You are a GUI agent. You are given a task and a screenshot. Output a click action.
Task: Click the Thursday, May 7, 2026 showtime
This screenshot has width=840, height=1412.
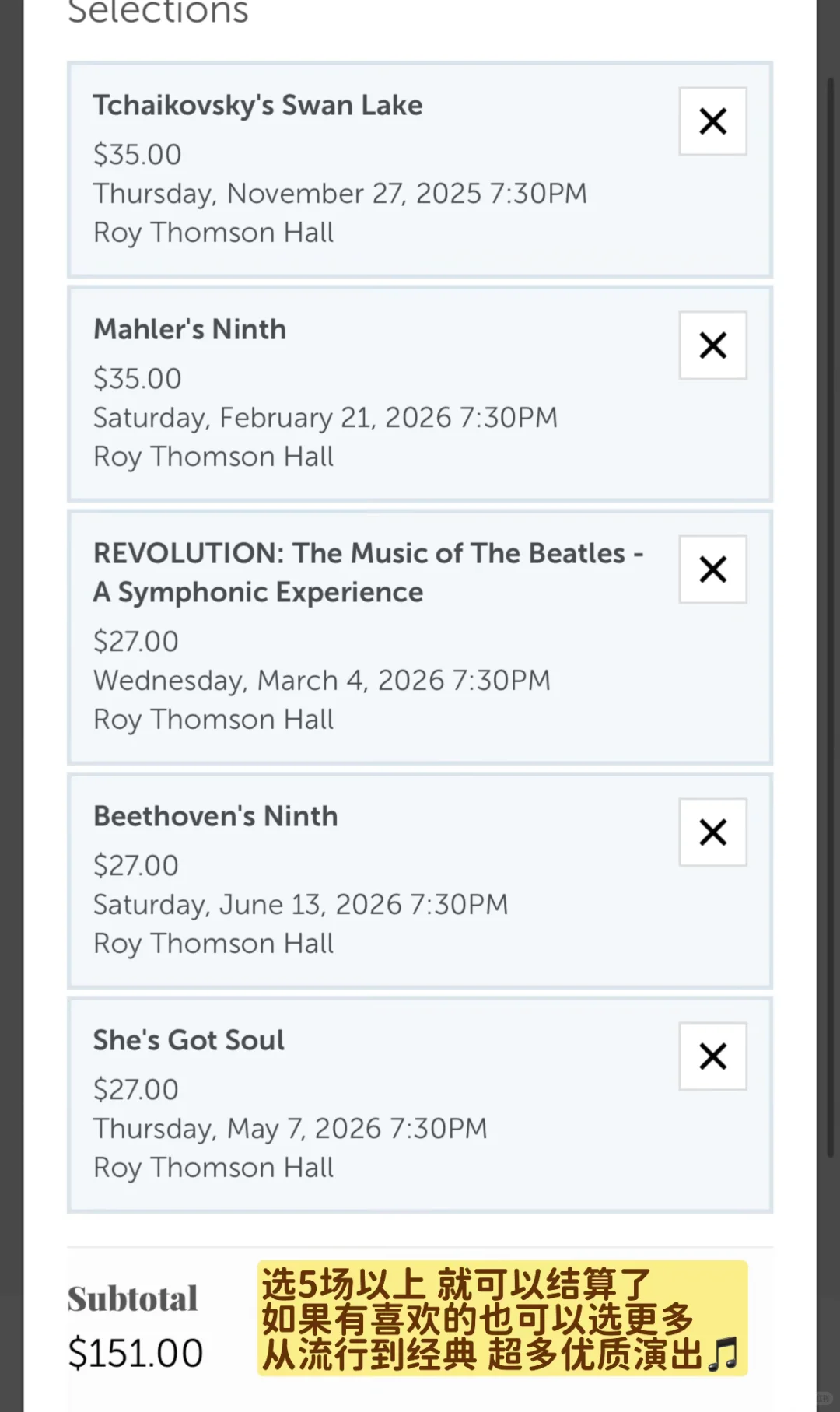[x=290, y=1129]
